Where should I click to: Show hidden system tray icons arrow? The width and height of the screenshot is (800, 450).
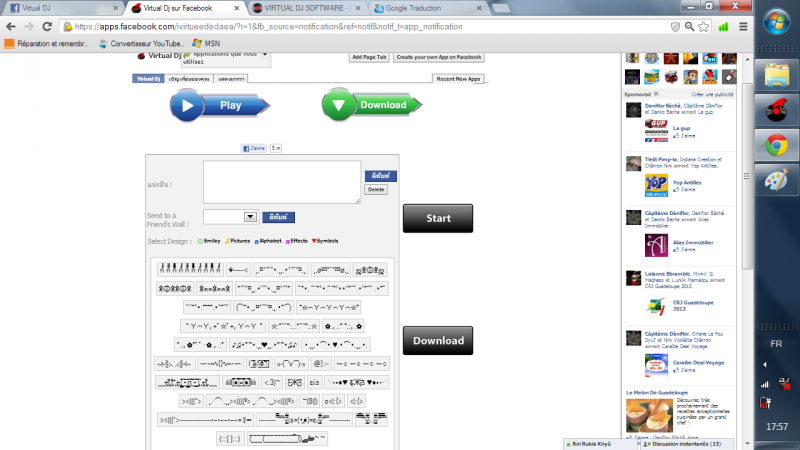[x=764, y=364]
